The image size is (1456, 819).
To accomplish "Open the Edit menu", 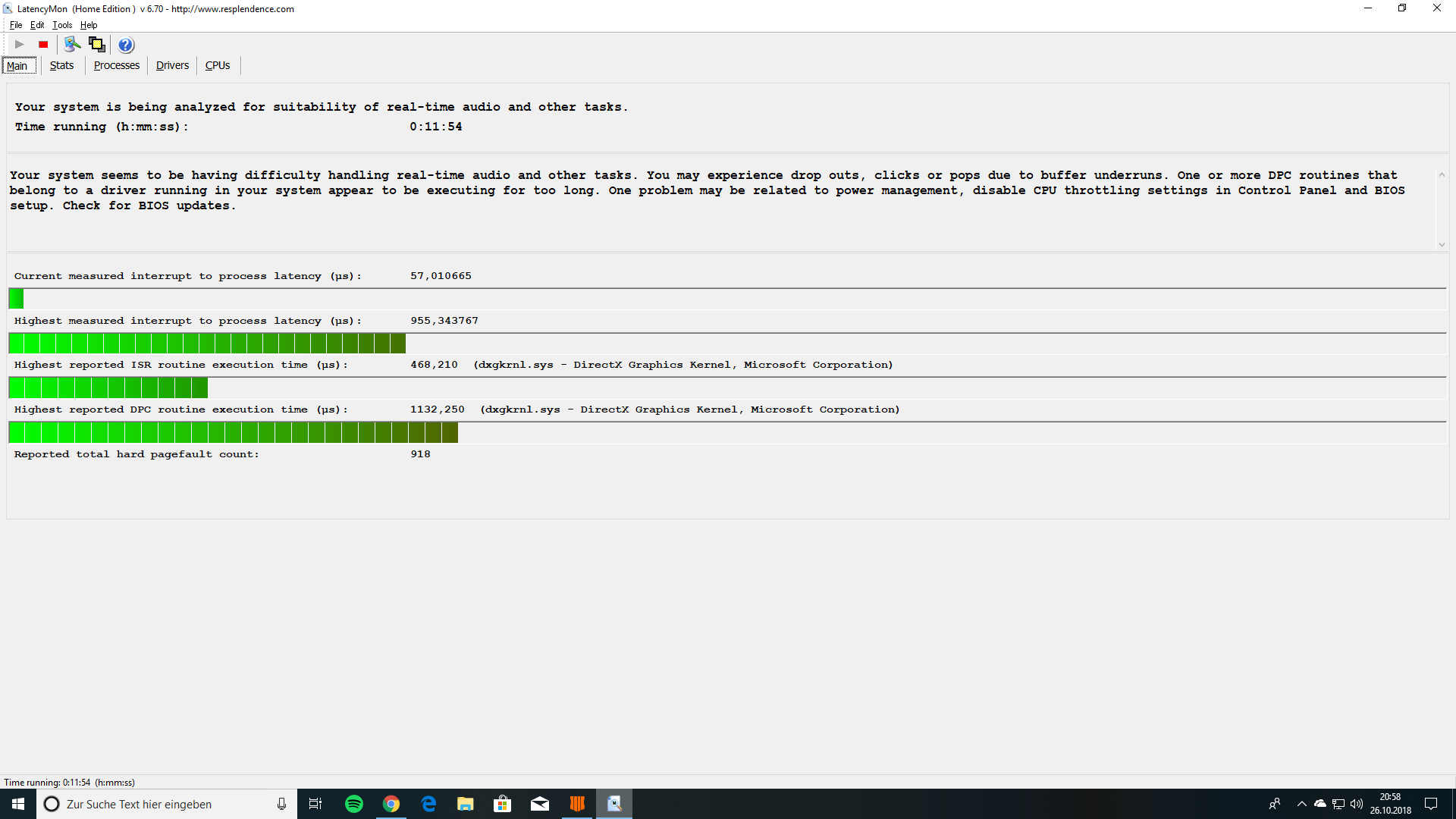I will click(x=37, y=25).
